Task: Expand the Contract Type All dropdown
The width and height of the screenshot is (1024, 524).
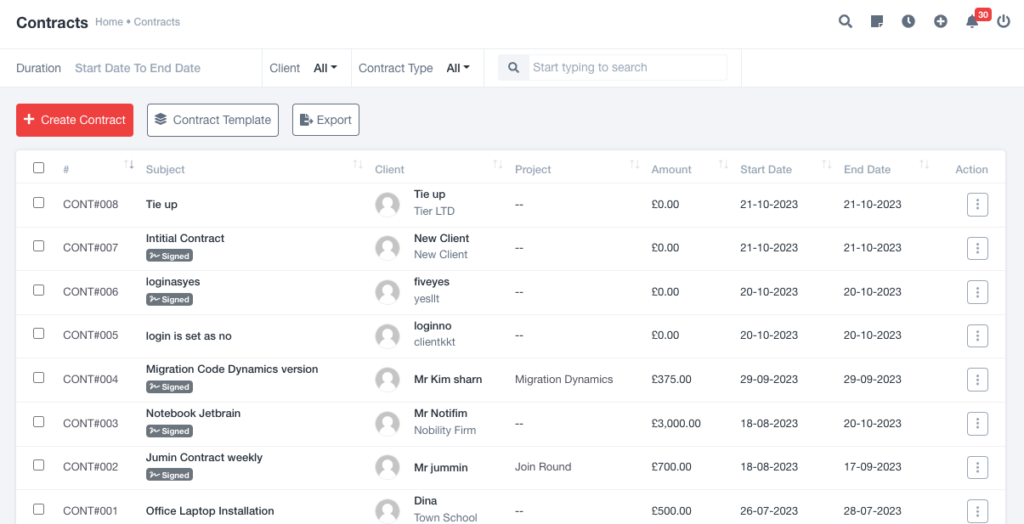Action: (458, 68)
